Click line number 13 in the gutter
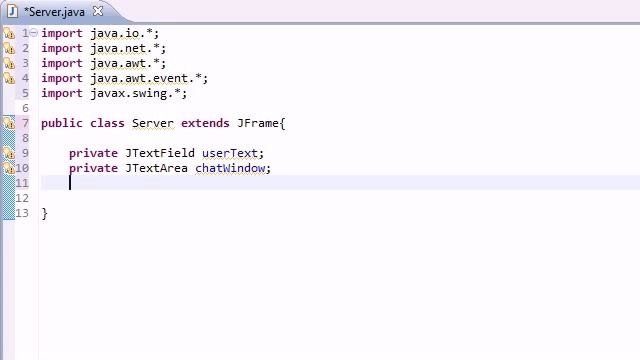 point(22,213)
